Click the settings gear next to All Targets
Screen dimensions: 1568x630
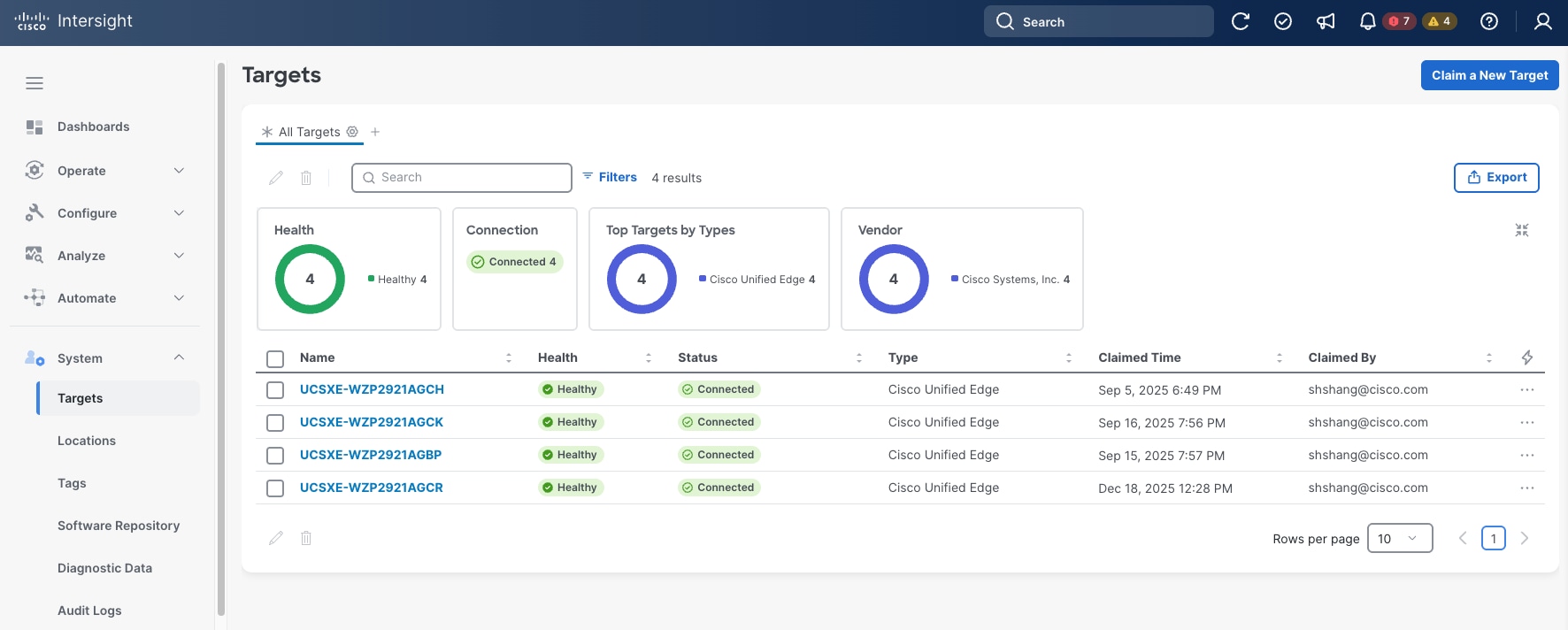tap(352, 132)
